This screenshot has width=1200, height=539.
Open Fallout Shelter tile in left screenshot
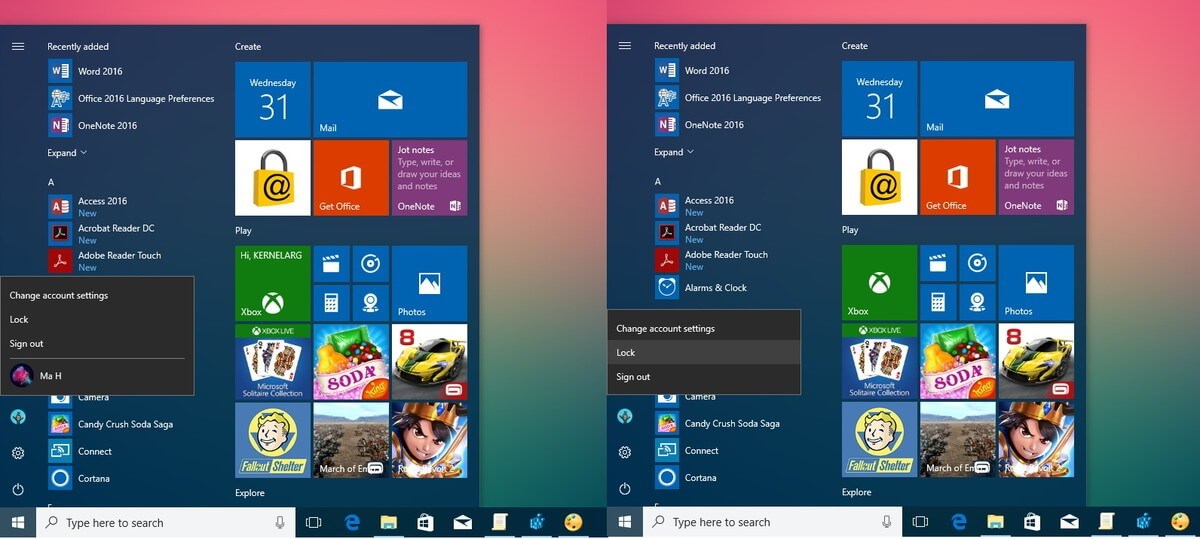point(272,440)
